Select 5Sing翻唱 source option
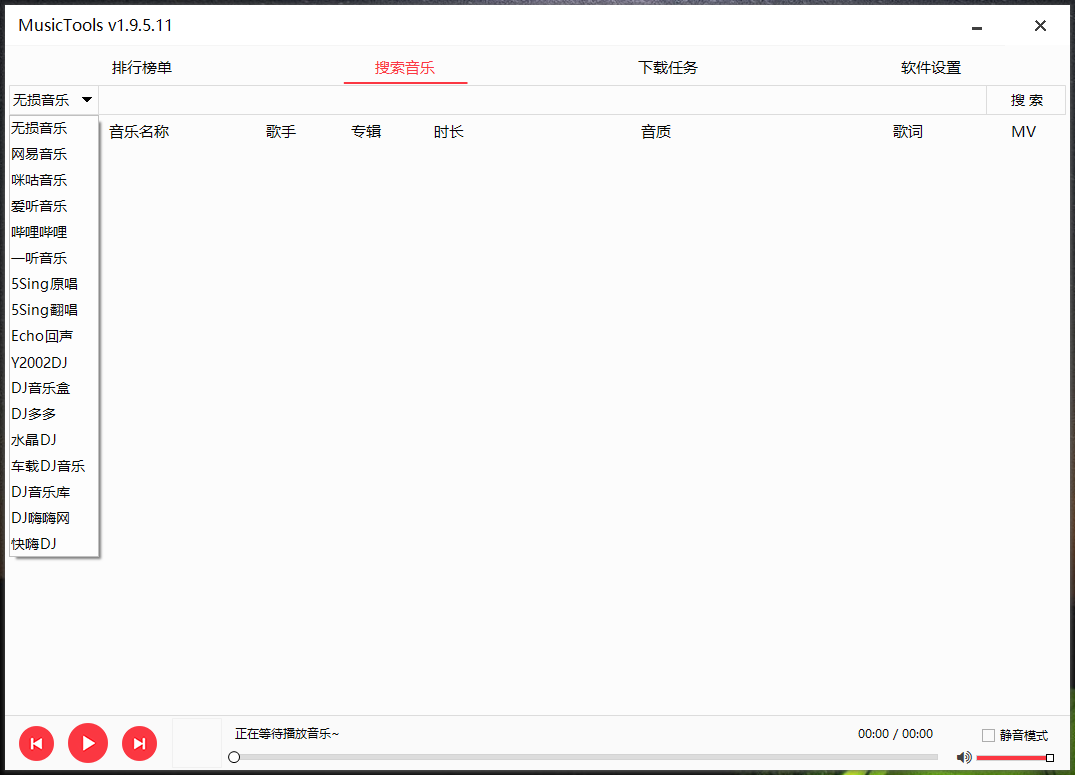The width and height of the screenshot is (1075, 775). point(54,310)
